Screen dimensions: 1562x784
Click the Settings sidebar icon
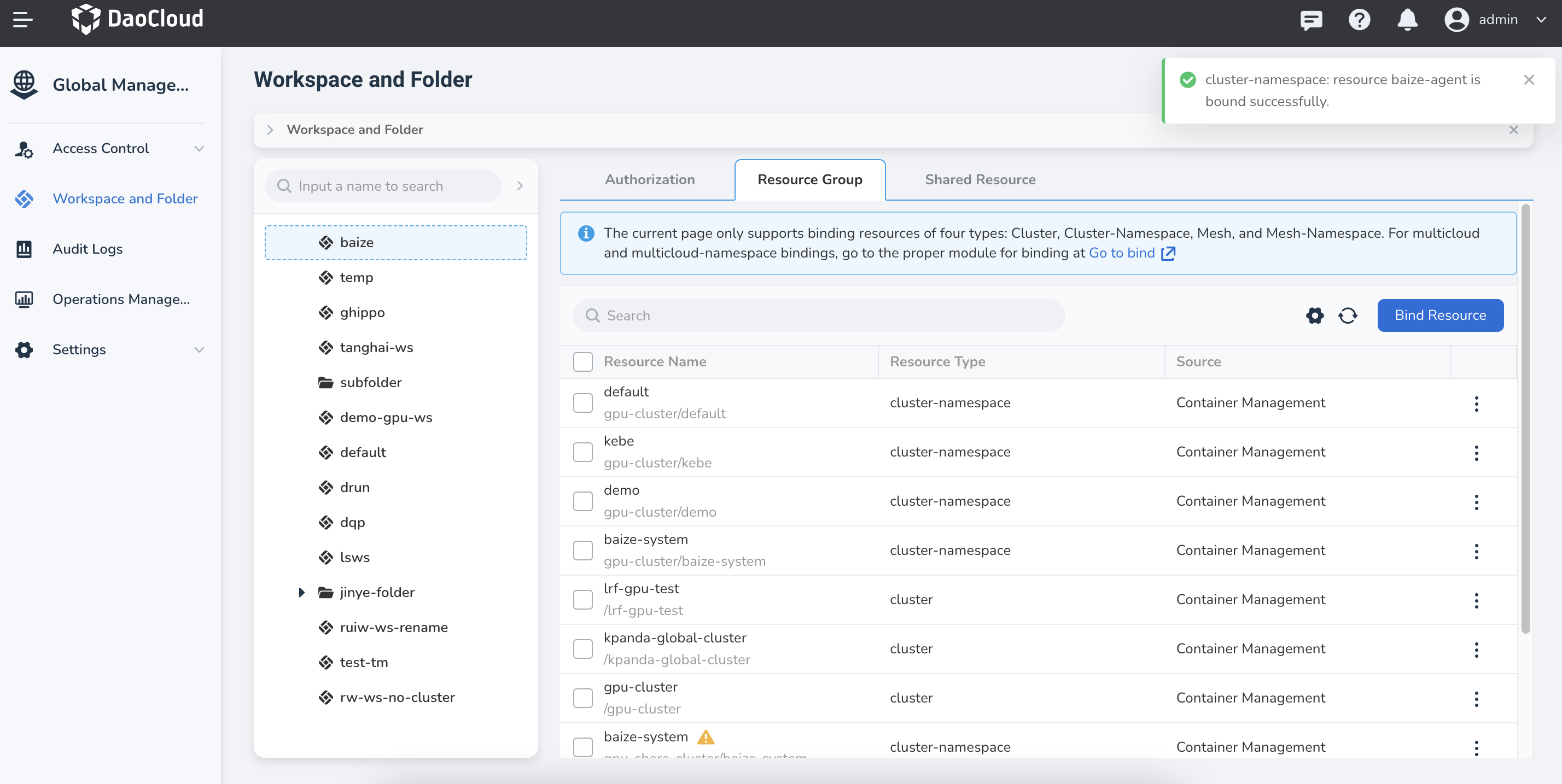pyautogui.click(x=26, y=349)
